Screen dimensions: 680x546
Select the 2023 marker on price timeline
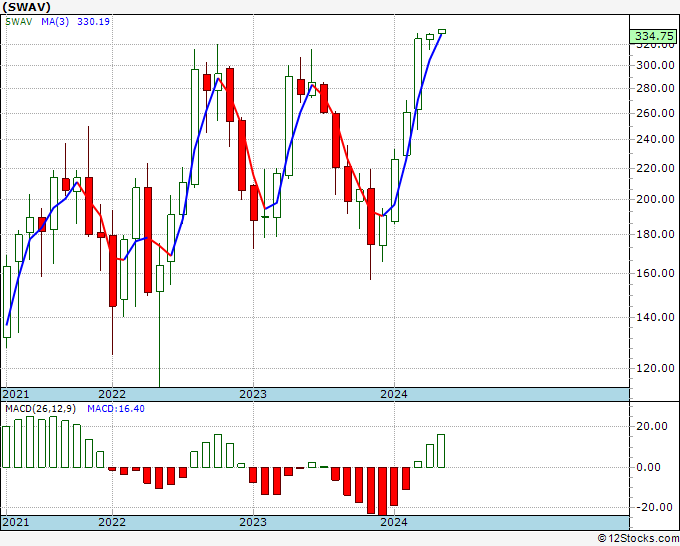[x=253, y=394]
